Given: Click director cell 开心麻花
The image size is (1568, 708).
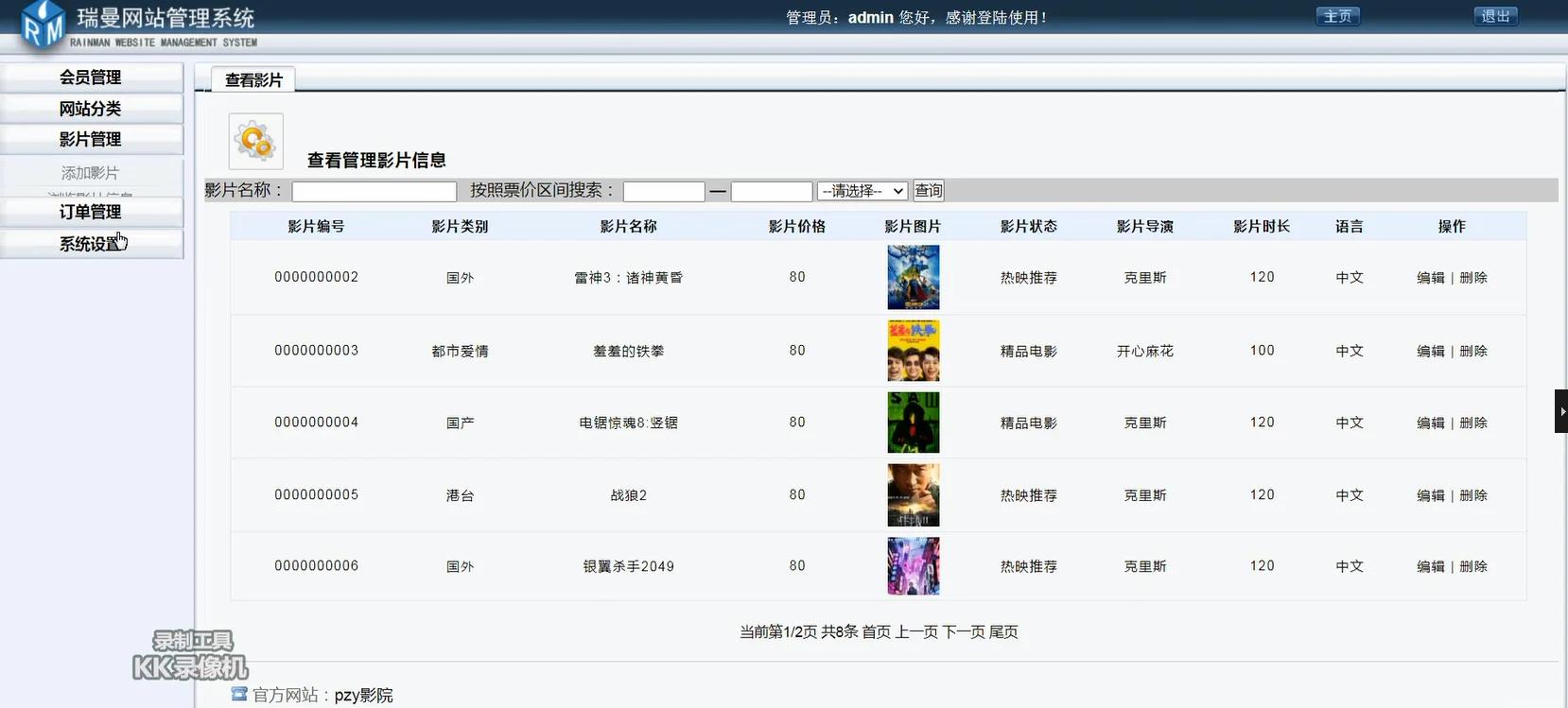Looking at the screenshot, I should (x=1145, y=351).
